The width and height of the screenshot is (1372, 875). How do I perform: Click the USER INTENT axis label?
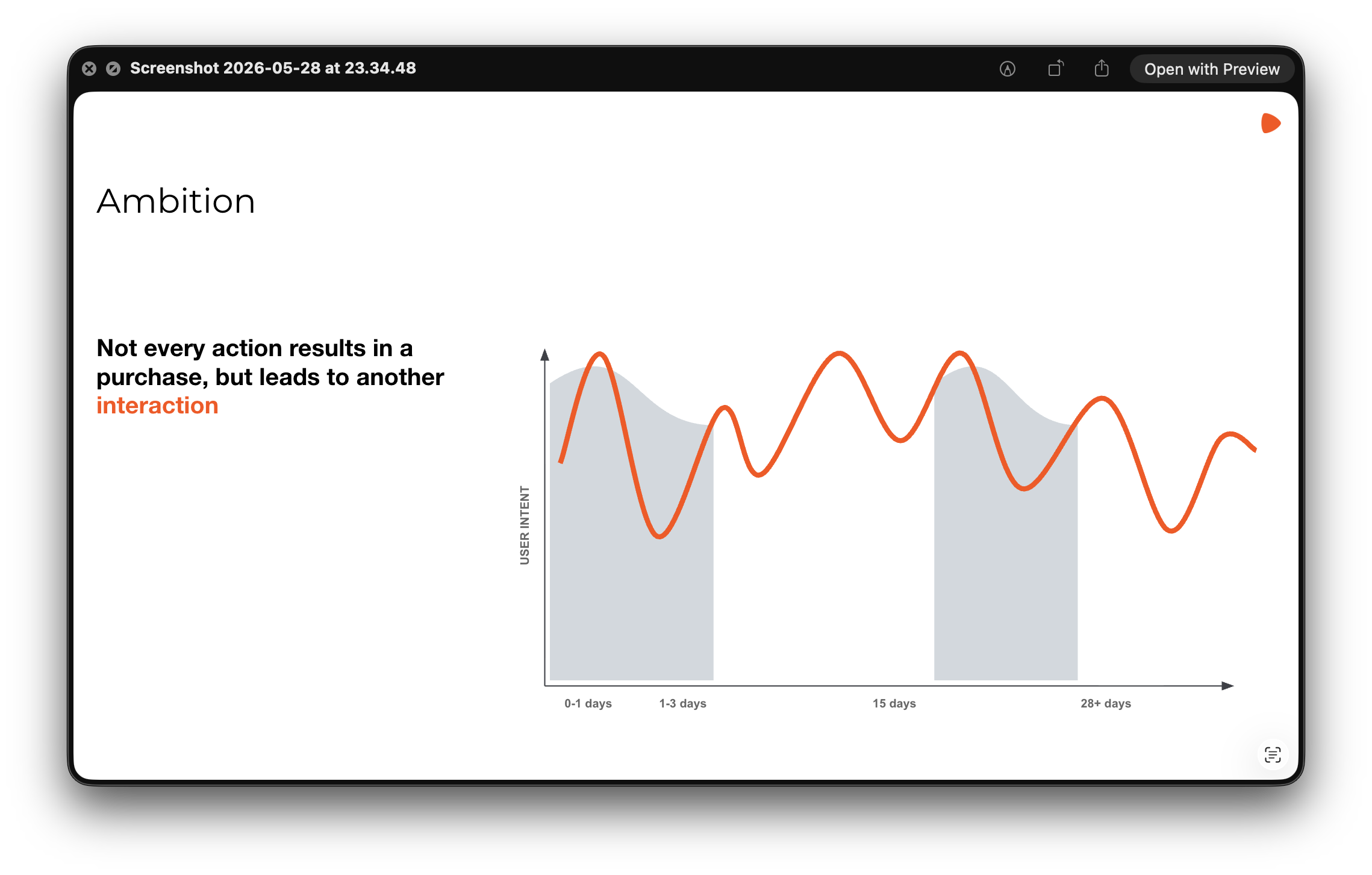click(x=525, y=525)
